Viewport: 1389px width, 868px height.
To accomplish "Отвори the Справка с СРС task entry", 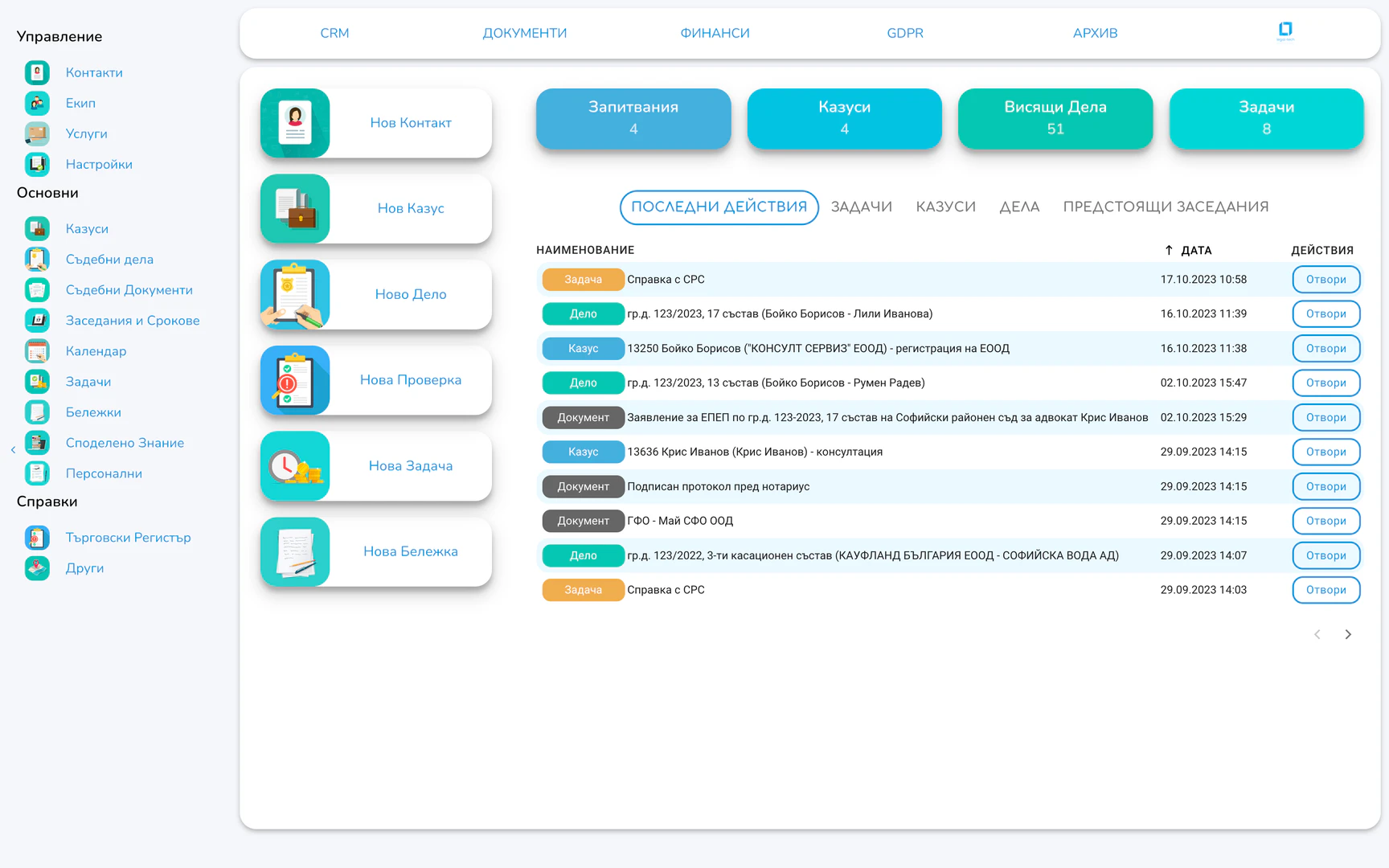I will (x=1325, y=279).
